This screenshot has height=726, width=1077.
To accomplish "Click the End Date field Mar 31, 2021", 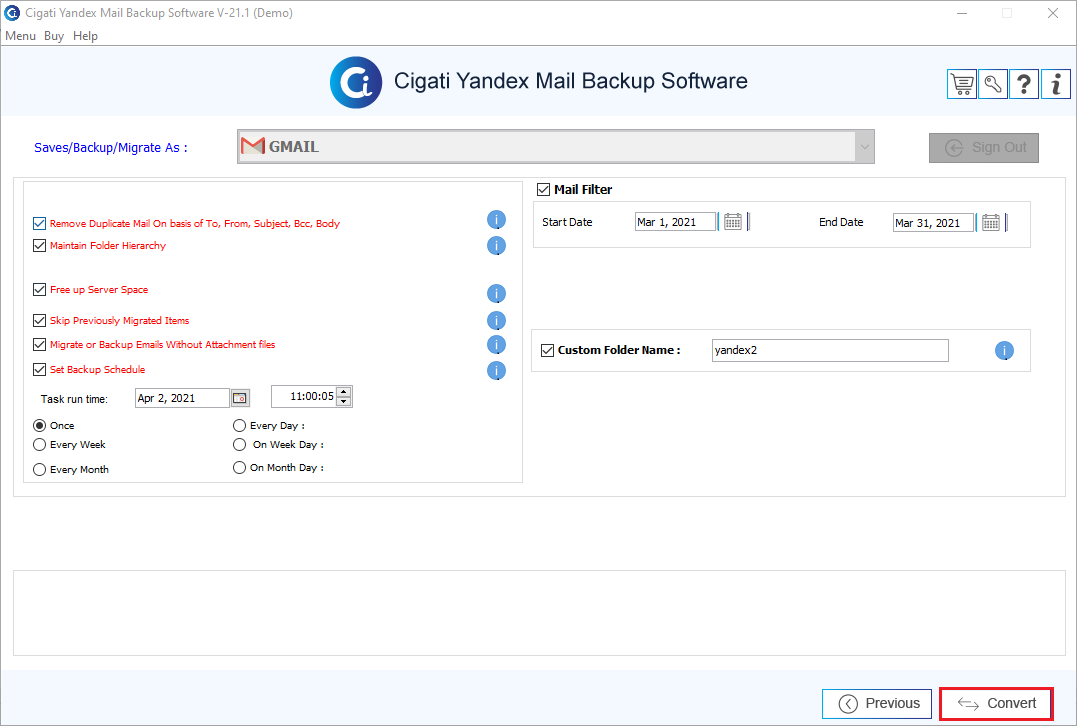I will (933, 223).
